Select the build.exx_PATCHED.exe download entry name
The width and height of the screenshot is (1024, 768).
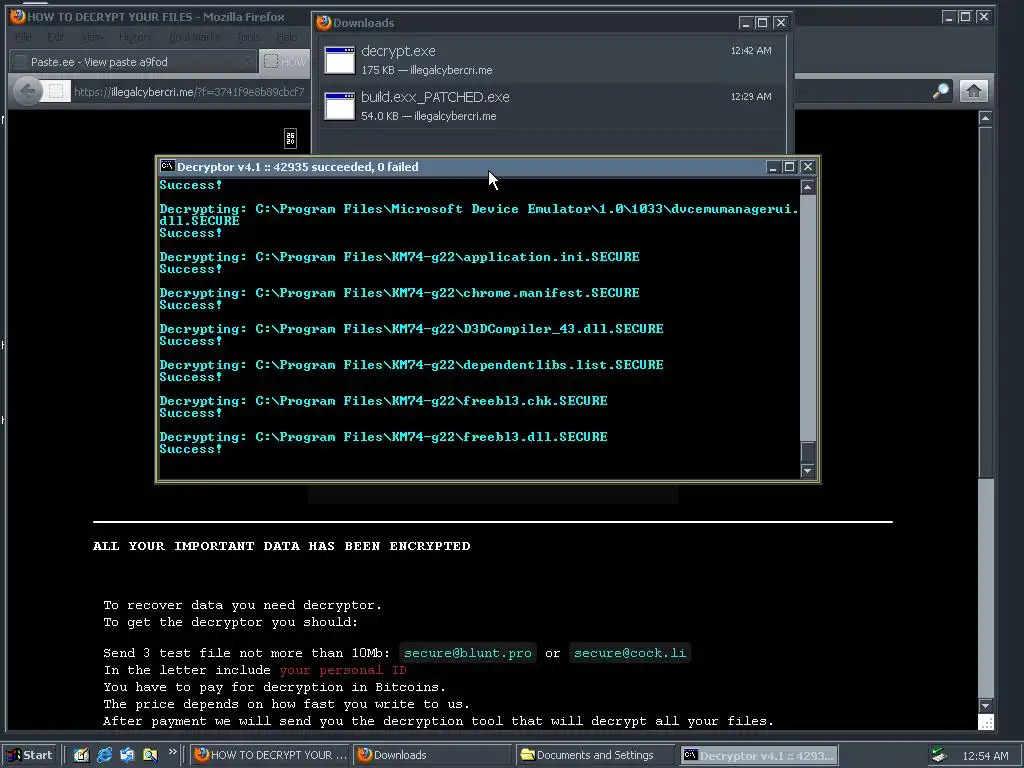coord(436,97)
